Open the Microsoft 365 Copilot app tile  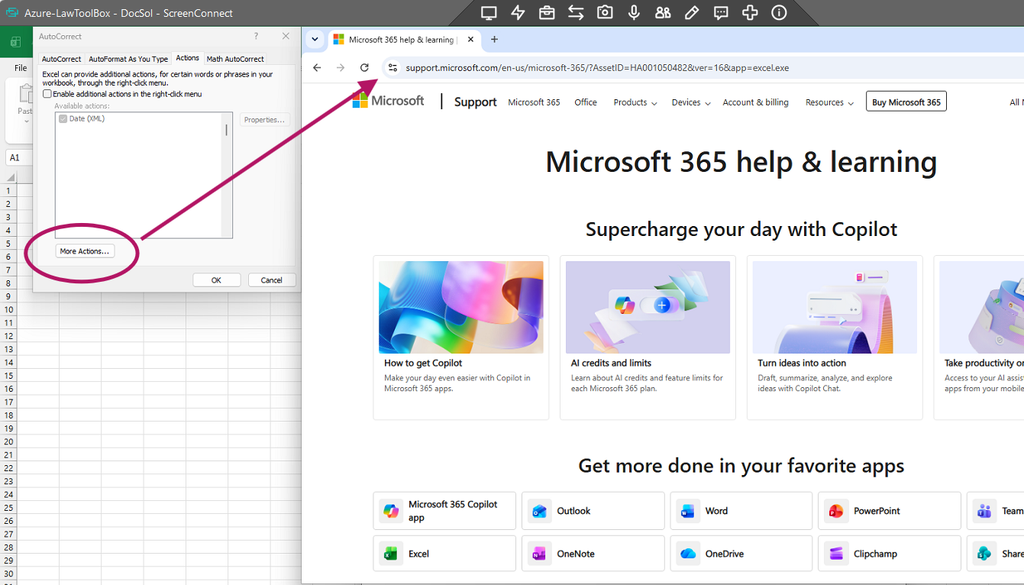[x=445, y=511]
